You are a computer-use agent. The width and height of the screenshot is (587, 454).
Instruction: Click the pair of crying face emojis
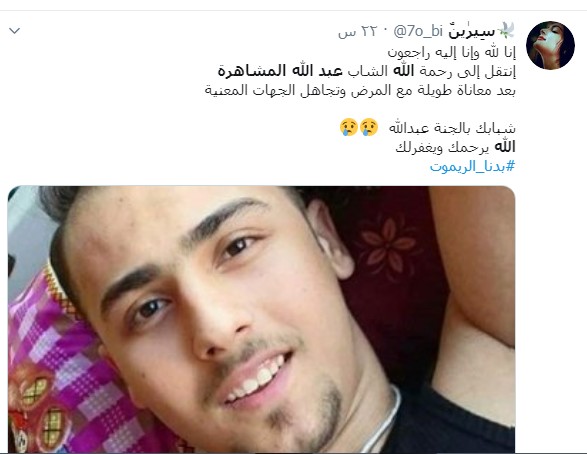(359, 127)
